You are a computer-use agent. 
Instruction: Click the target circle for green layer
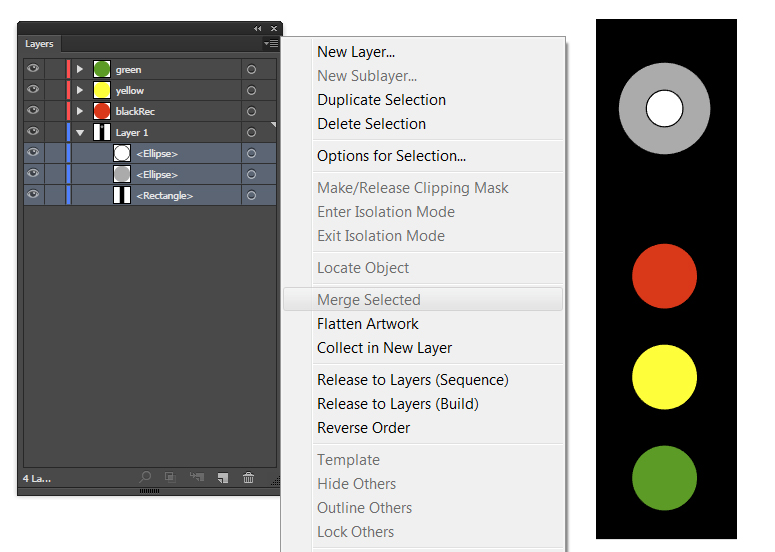coord(251,70)
